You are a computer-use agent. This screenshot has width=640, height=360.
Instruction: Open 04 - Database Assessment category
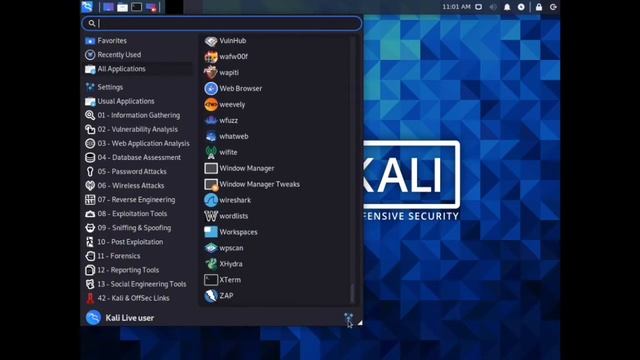(138, 158)
